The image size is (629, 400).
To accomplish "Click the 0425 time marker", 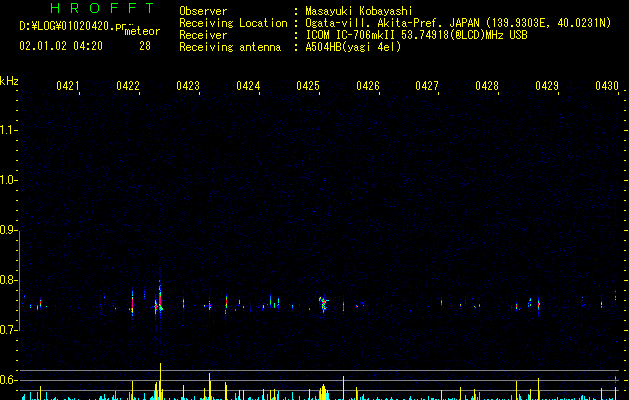I will [308, 85].
